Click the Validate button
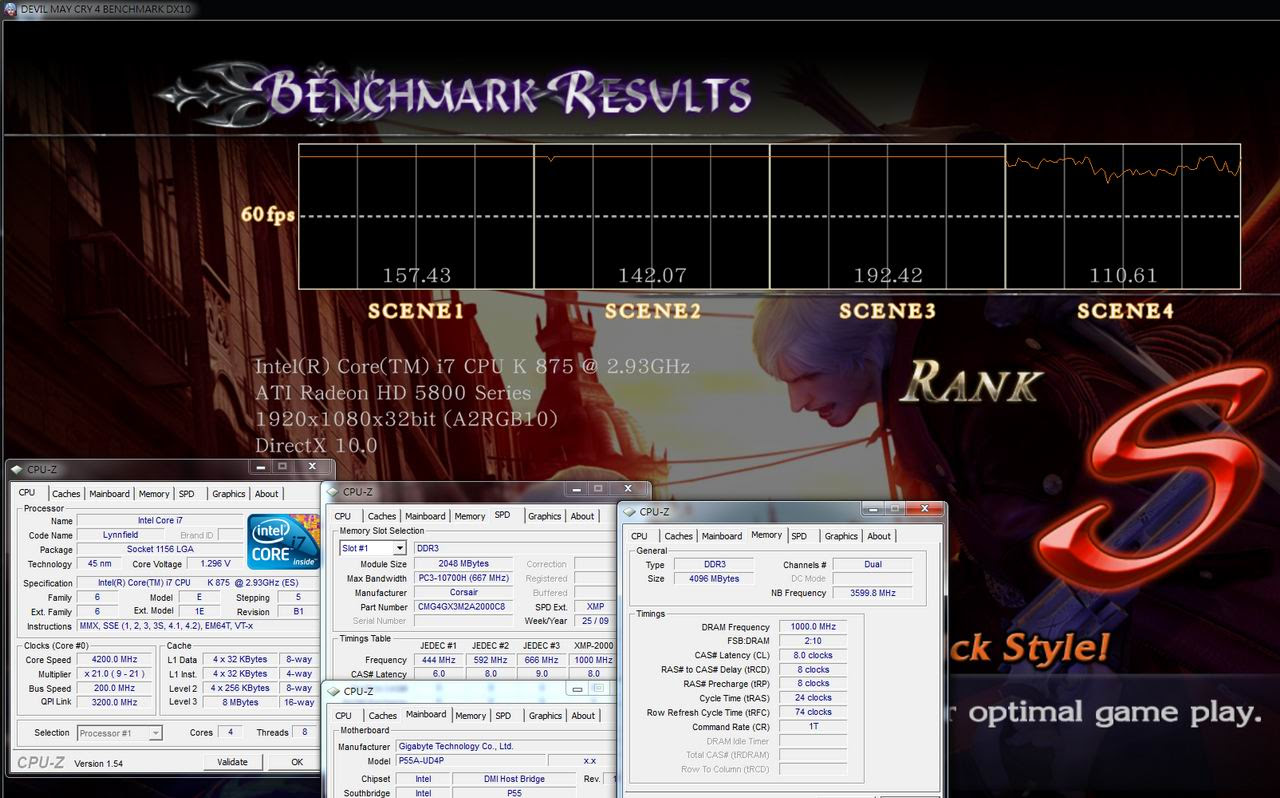The height and width of the screenshot is (798, 1280). (x=232, y=762)
